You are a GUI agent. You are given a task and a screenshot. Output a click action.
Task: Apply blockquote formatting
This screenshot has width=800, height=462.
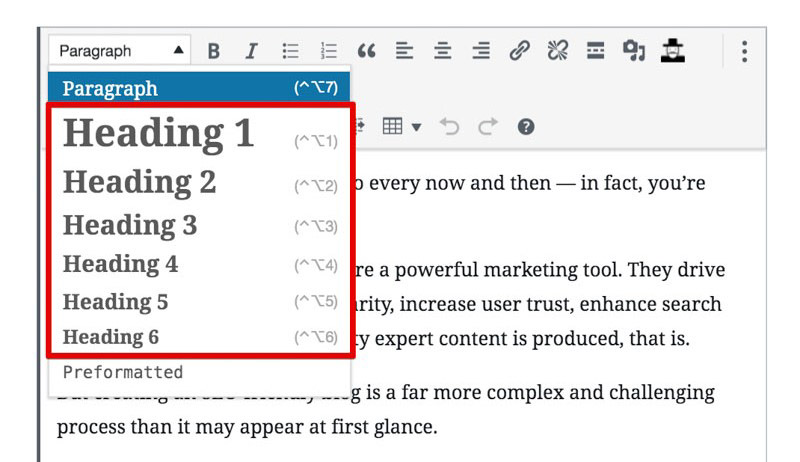[367, 51]
